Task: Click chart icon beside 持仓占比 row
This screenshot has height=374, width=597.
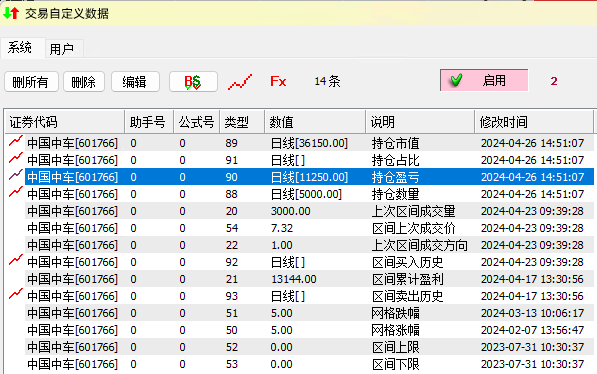Action: pos(16,158)
